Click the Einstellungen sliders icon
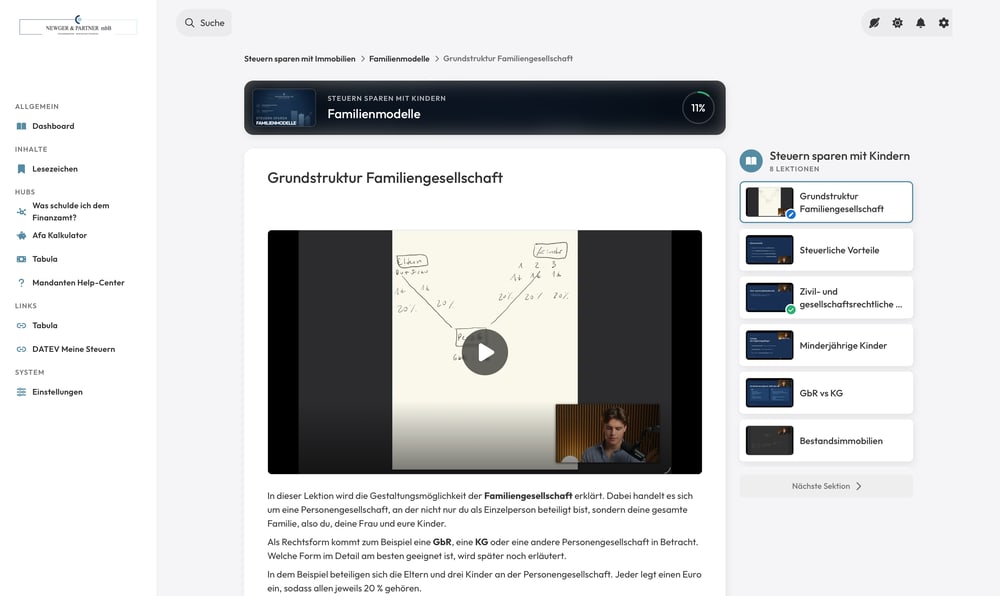This screenshot has height=596, width=1000. pyautogui.click(x=21, y=392)
